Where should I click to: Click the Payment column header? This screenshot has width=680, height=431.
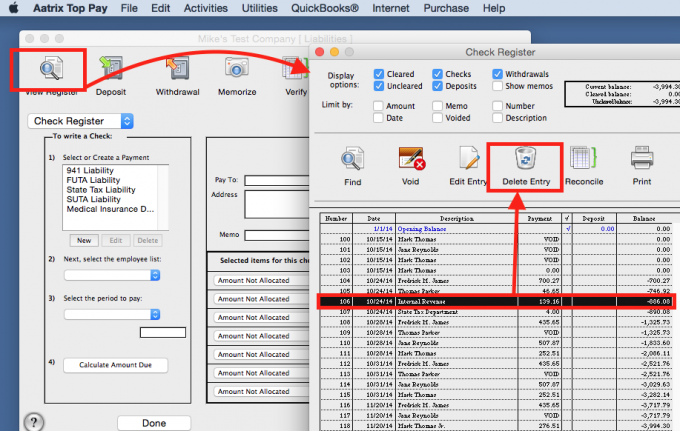(x=539, y=219)
